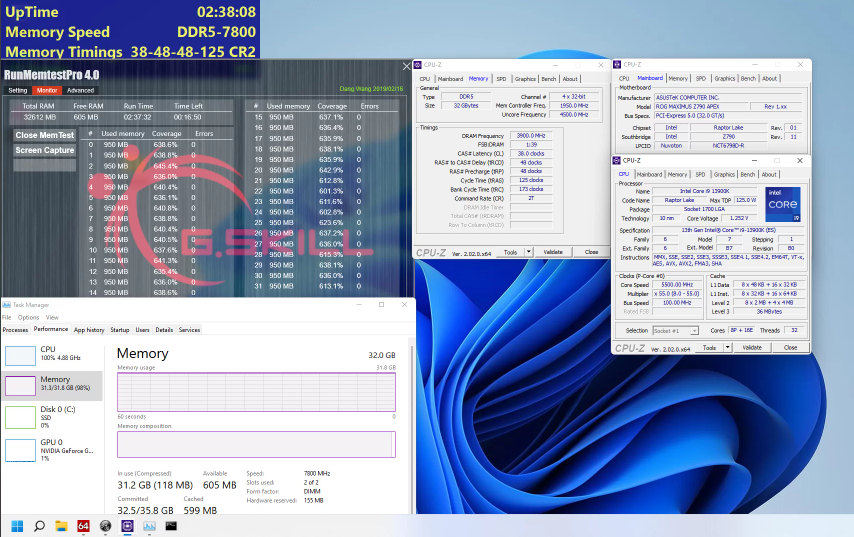Select GPU 0 performance item
Viewport: 854px width, 537px height.
pyautogui.click(x=52, y=450)
